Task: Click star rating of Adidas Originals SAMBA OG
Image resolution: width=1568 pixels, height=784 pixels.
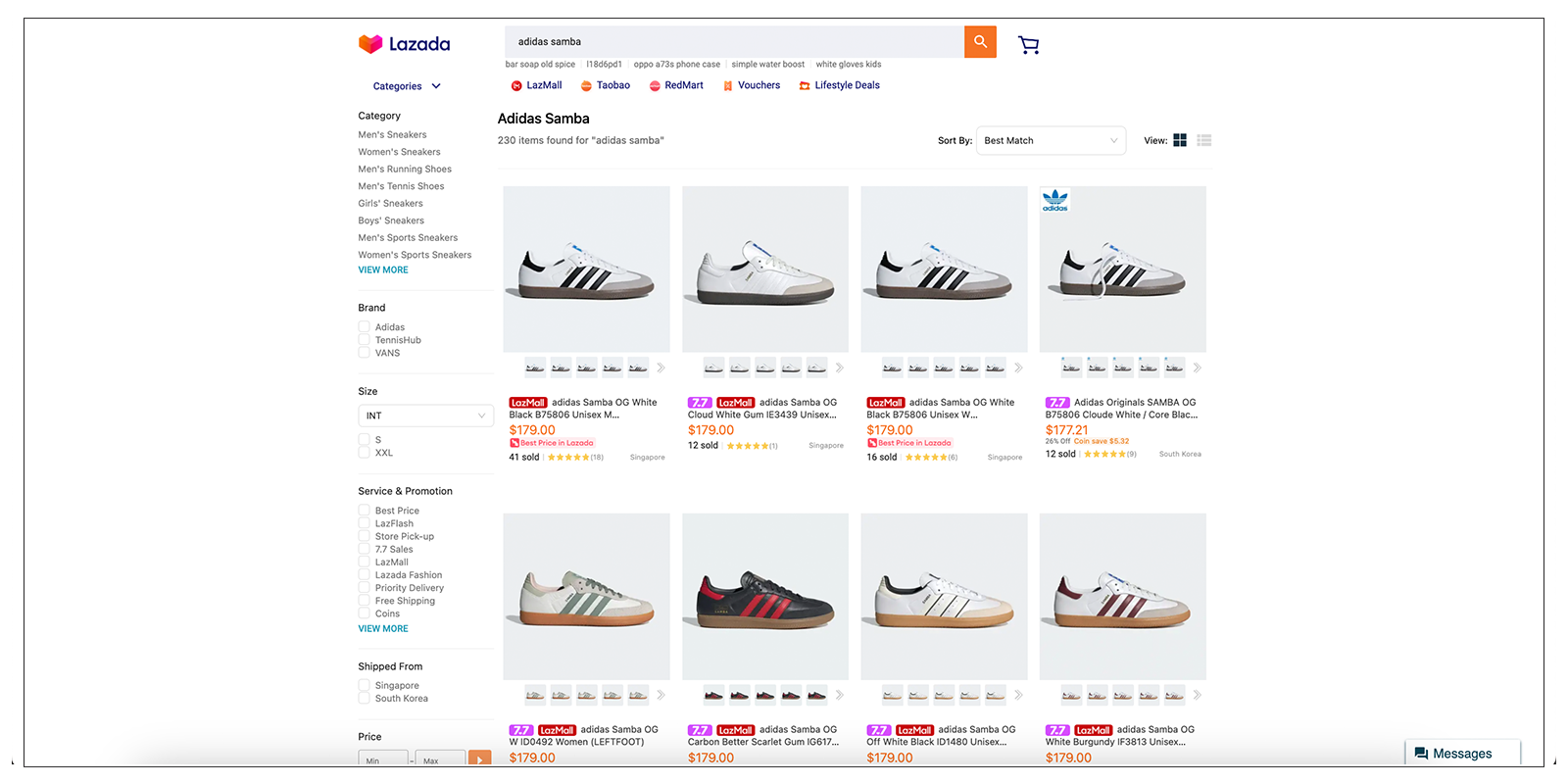Action: (1103, 454)
